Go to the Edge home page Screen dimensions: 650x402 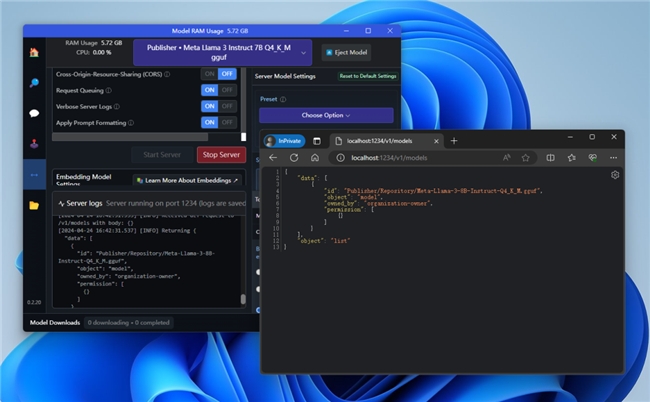click(315, 157)
